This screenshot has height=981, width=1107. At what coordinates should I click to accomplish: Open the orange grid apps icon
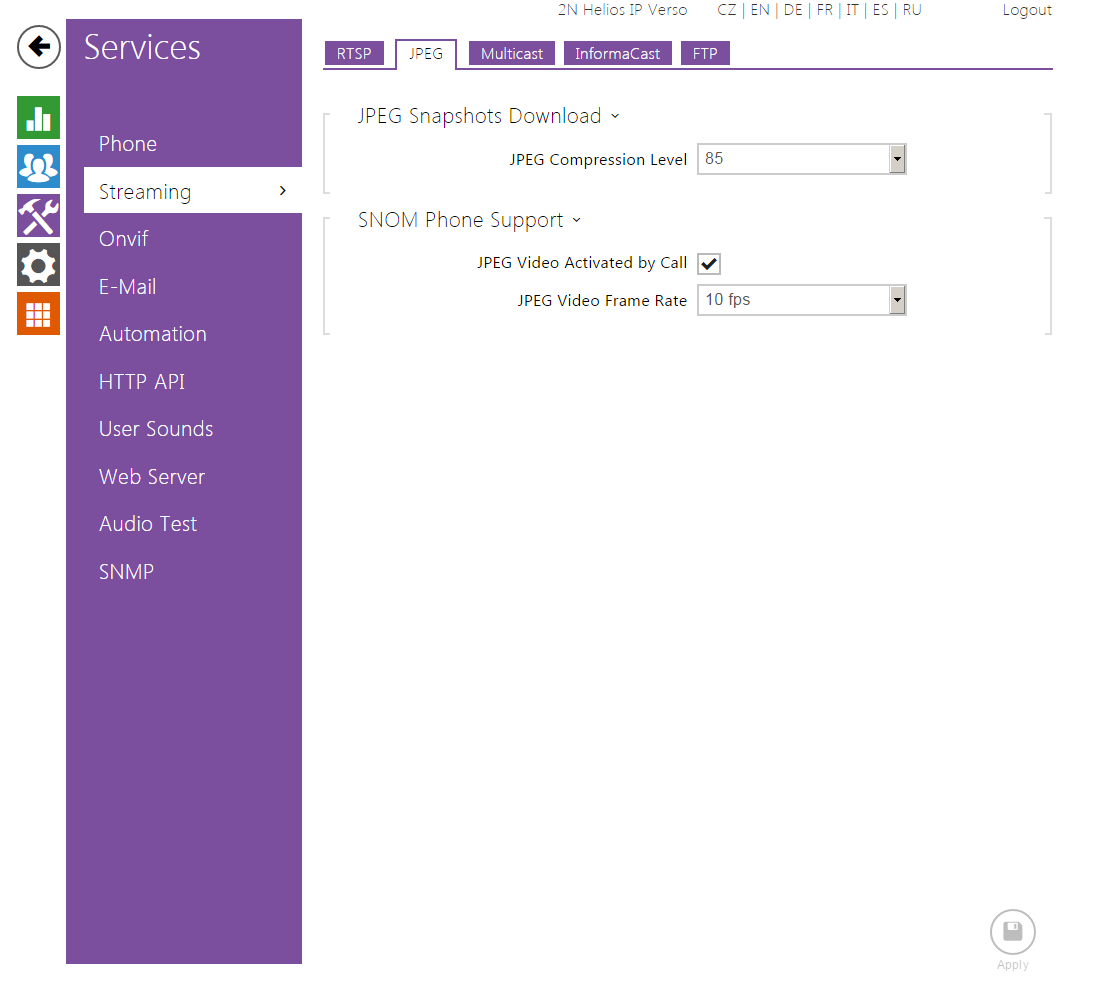point(38,314)
